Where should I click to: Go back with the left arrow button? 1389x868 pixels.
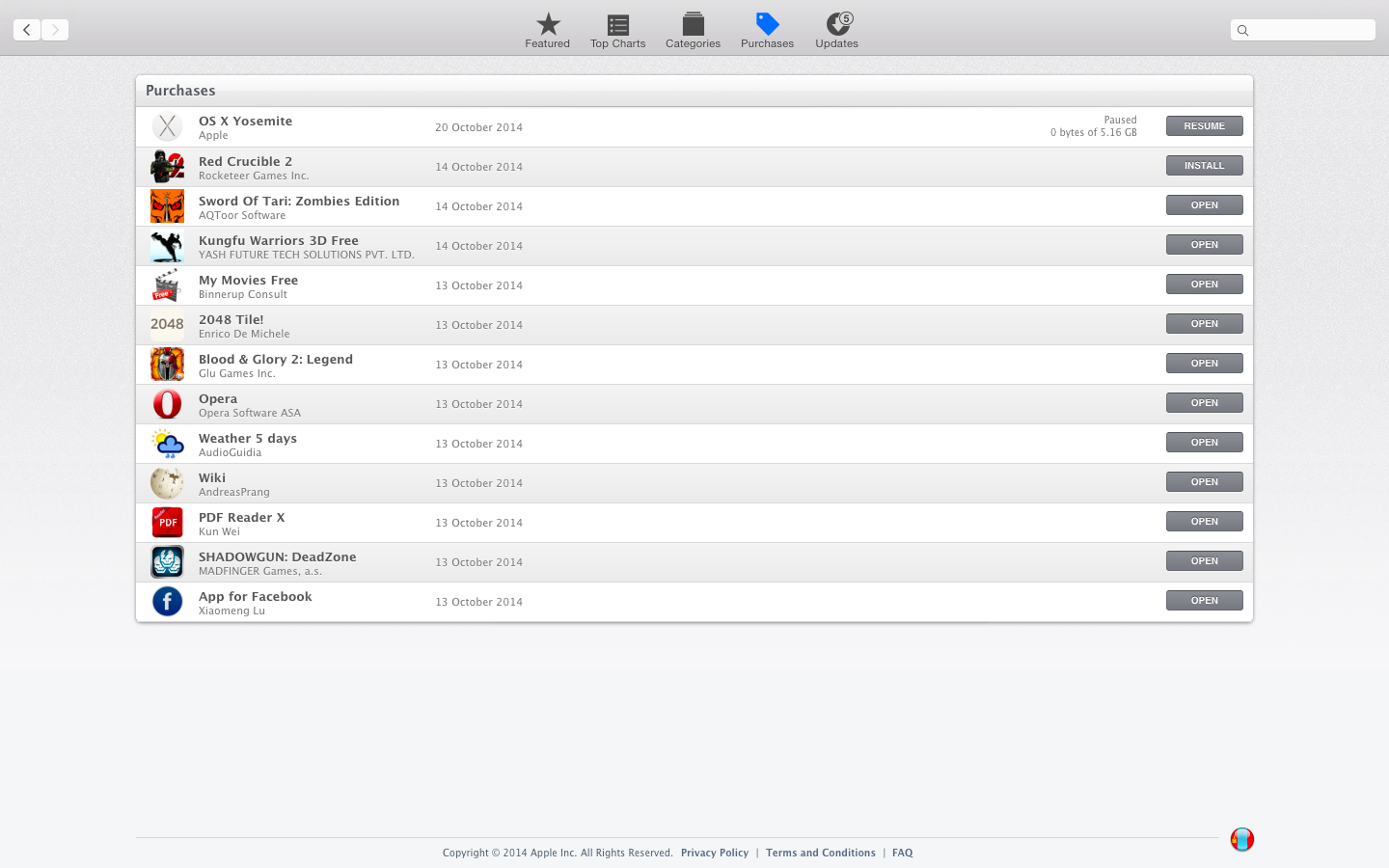27,30
